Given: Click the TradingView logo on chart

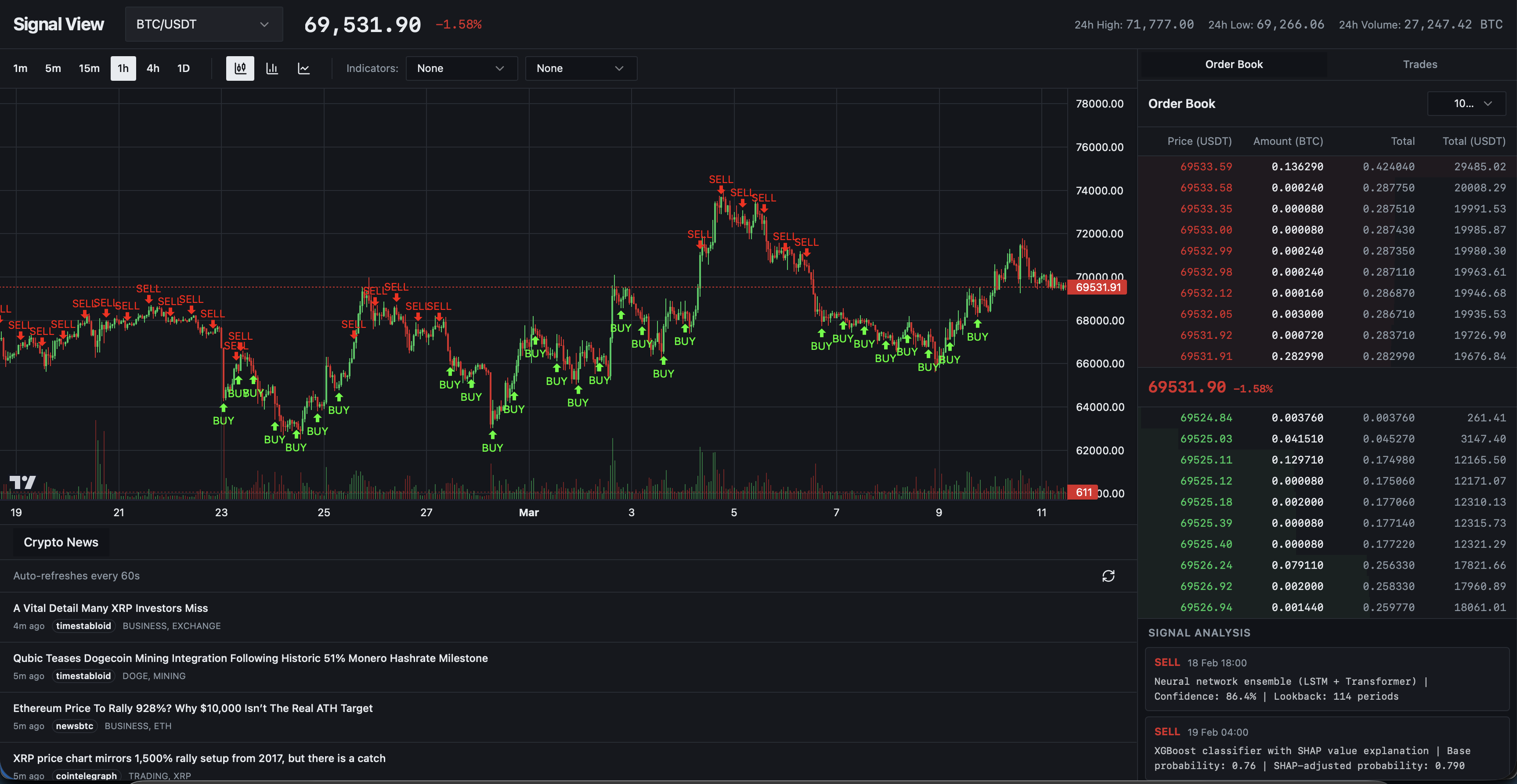Looking at the screenshot, I should point(23,482).
